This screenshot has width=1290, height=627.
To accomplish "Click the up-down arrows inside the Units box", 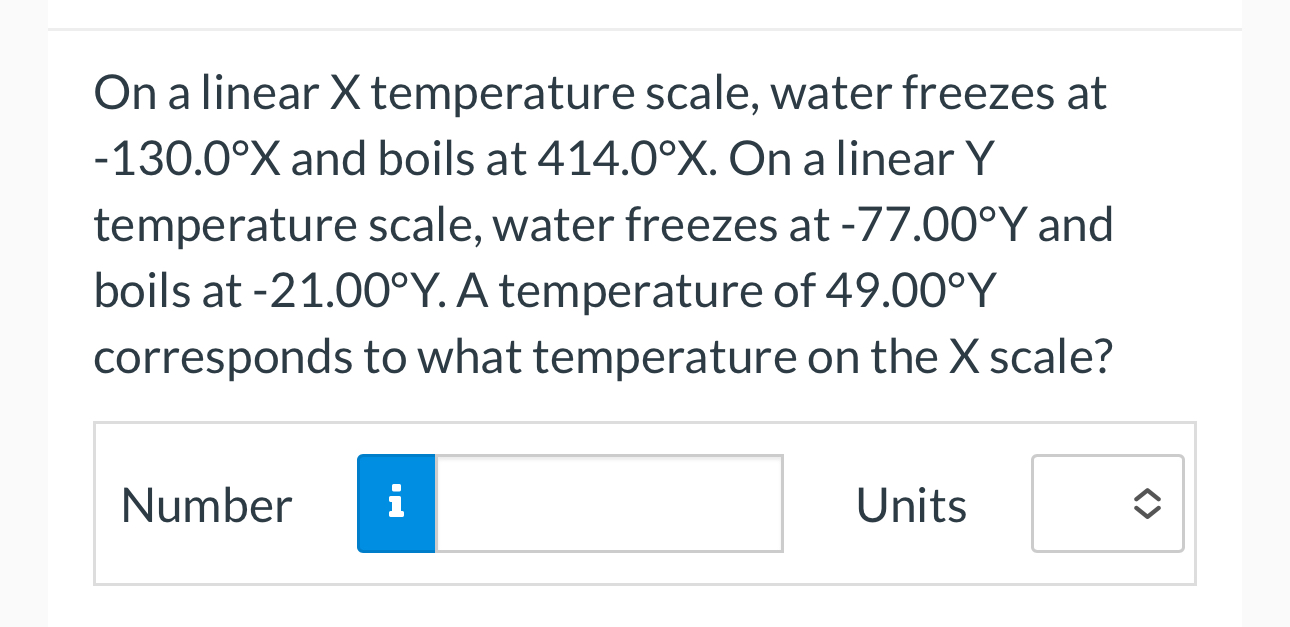I will (1146, 503).
